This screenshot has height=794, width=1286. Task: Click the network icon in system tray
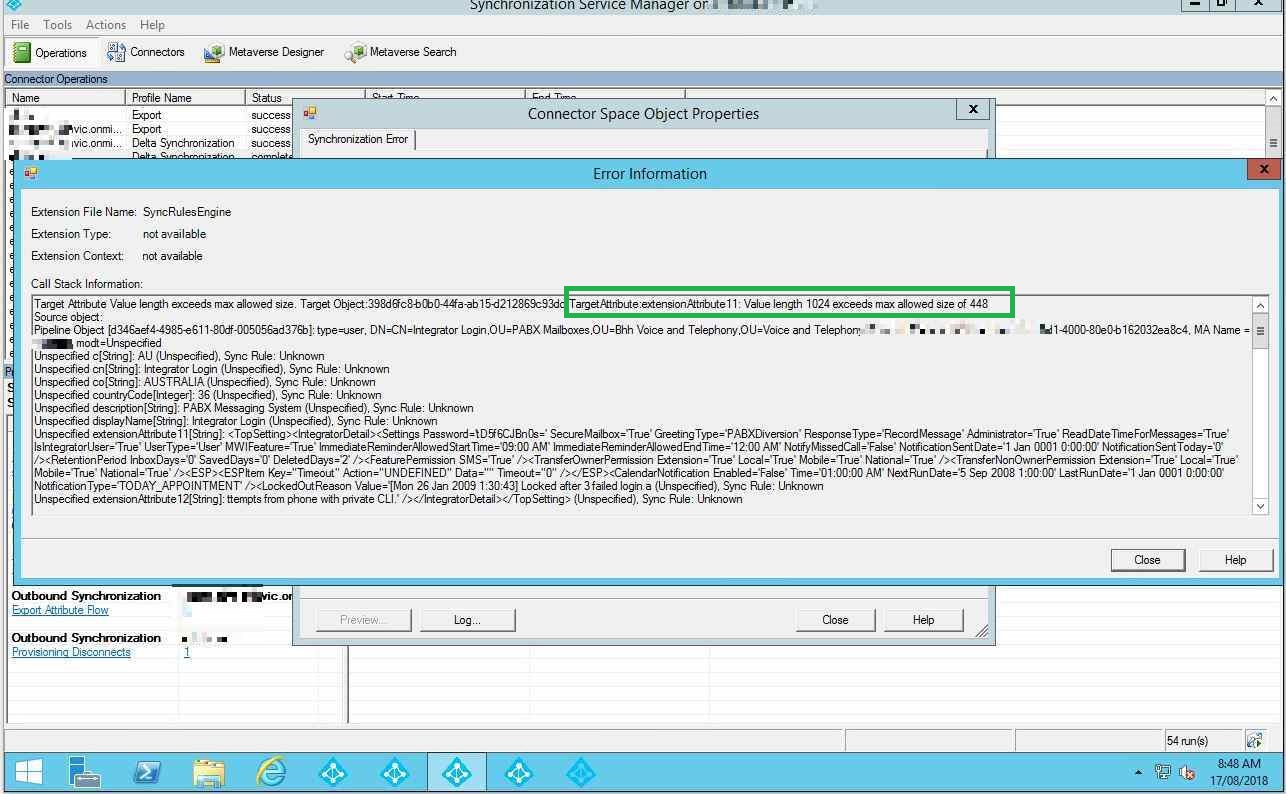(x=1162, y=772)
